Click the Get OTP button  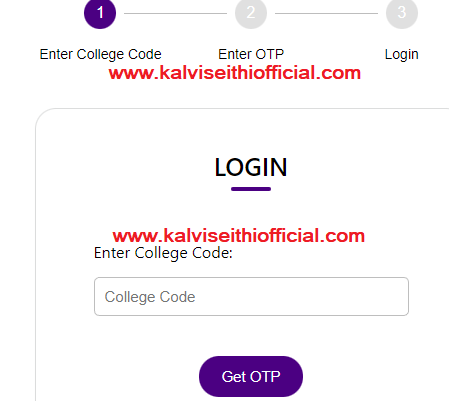click(251, 376)
